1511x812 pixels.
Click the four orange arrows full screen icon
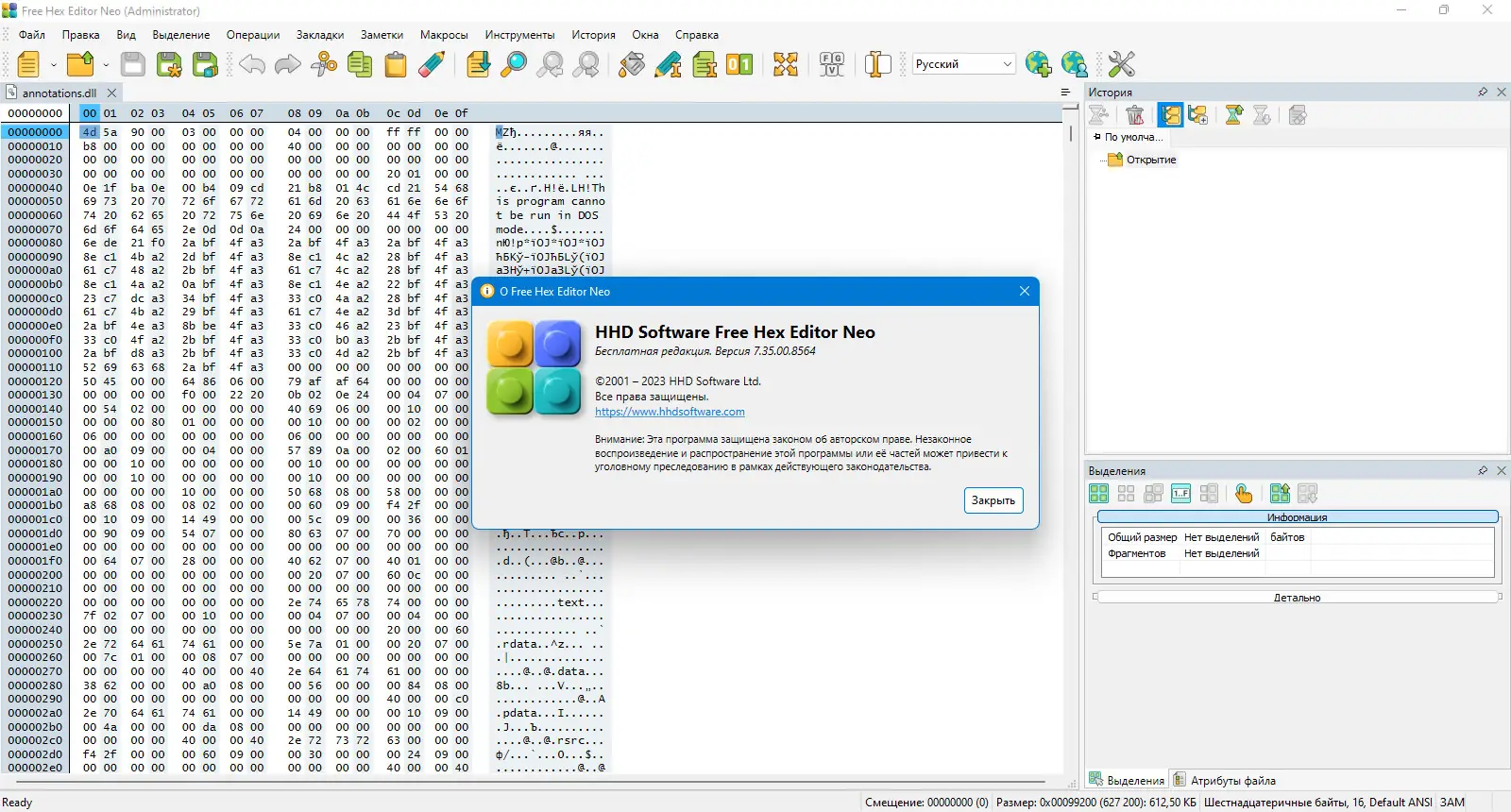(x=786, y=64)
